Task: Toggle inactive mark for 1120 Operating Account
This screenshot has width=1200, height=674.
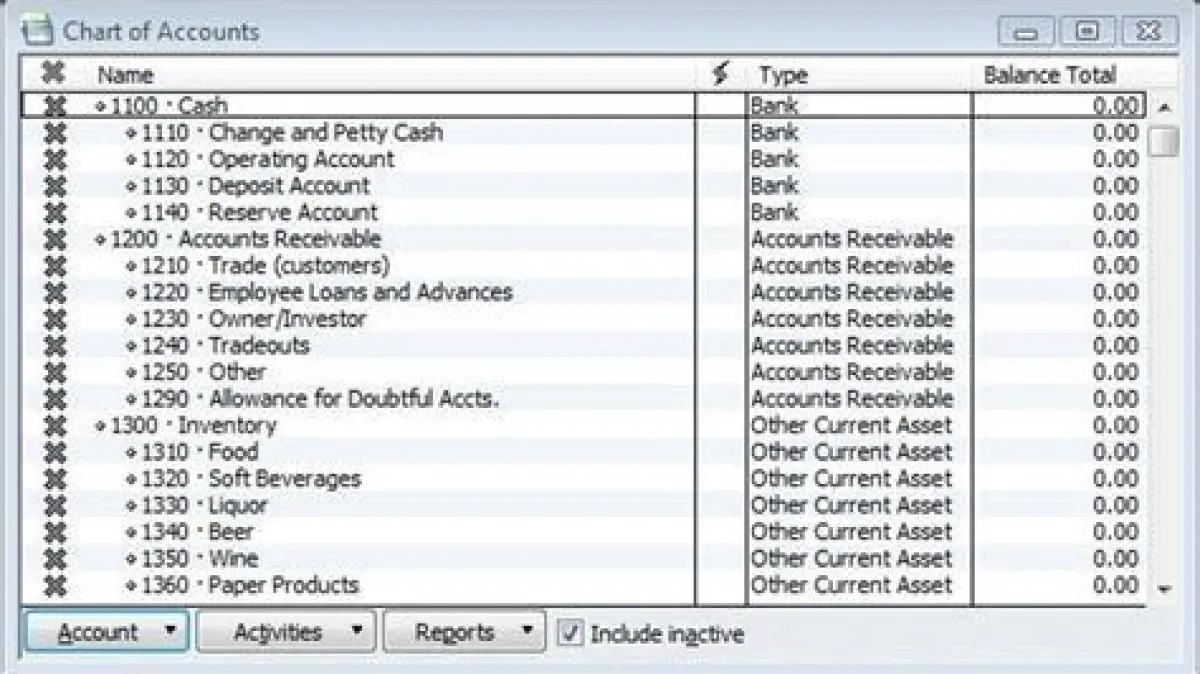Action: pos(55,159)
